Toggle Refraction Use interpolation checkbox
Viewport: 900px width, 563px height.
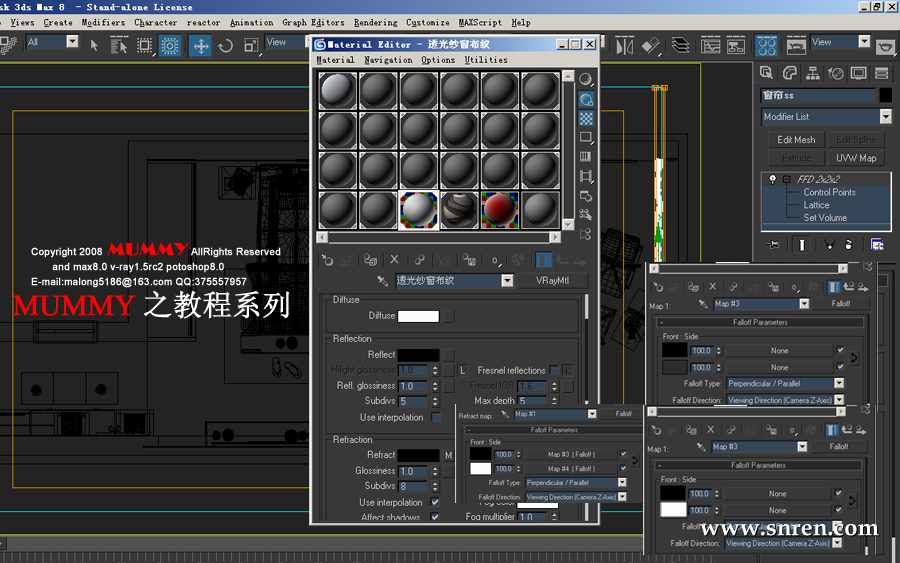tap(435, 502)
